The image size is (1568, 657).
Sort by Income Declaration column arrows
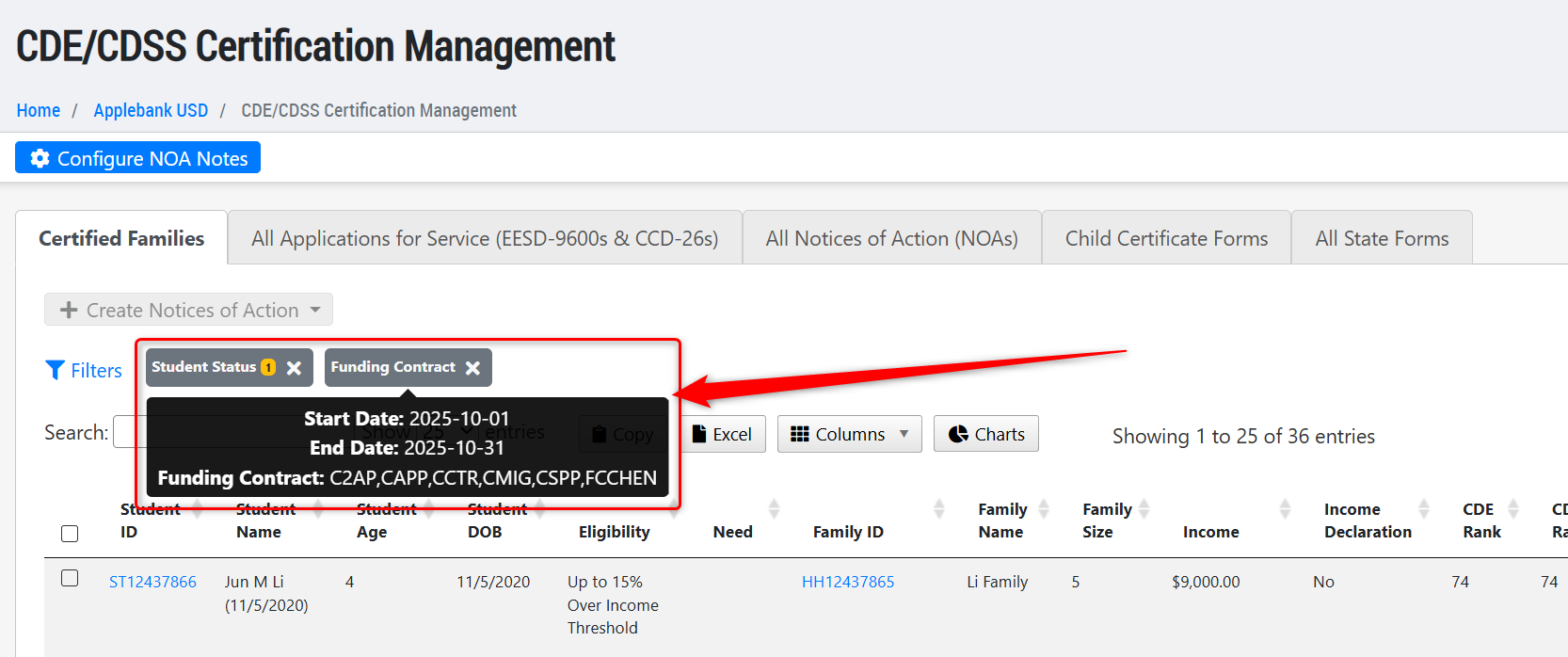point(1424,509)
